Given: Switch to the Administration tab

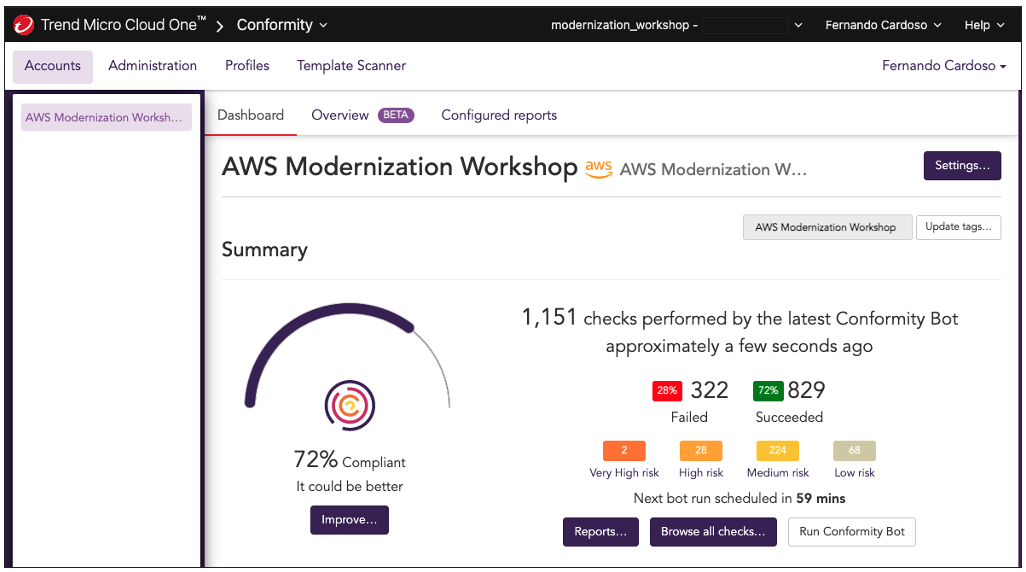Looking at the screenshot, I should click(152, 65).
